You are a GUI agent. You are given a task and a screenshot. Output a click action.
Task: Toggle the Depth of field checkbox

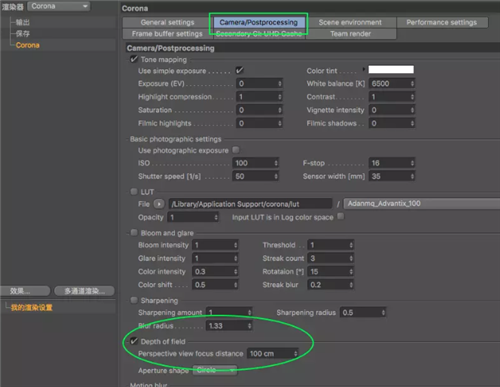point(134,341)
